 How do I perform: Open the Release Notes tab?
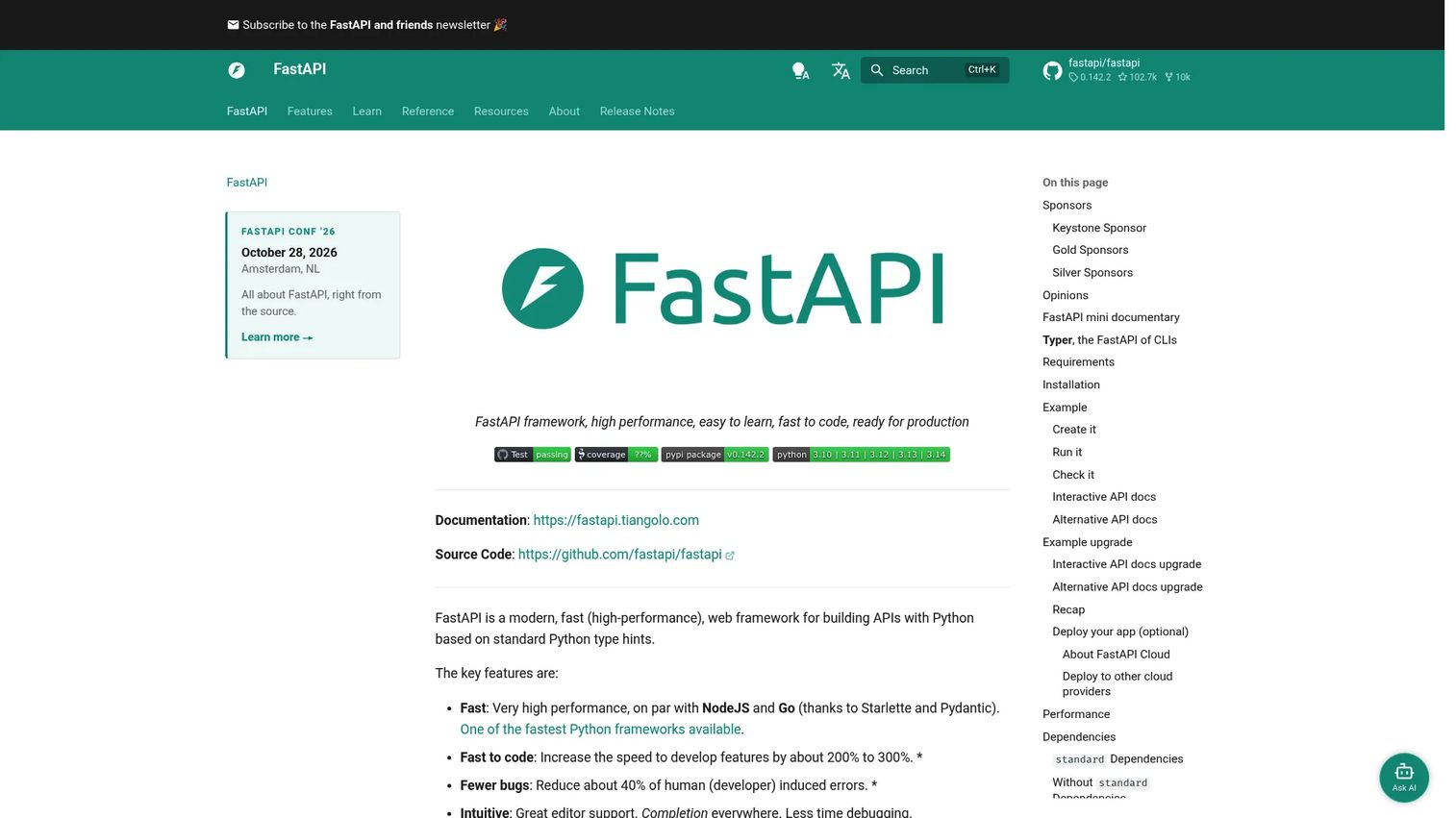pyautogui.click(x=638, y=112)
